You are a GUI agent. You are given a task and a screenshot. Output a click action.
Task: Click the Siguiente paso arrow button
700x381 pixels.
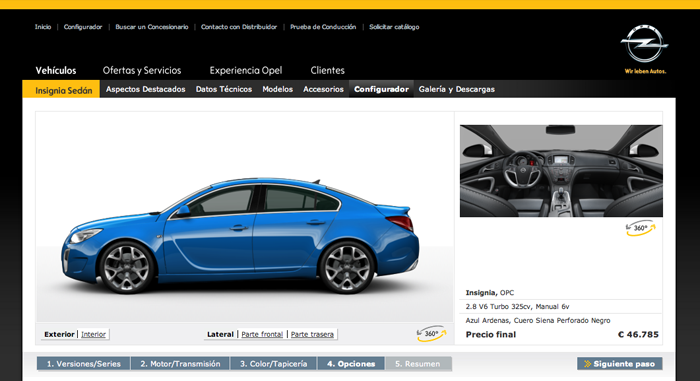tap(620, 364)
